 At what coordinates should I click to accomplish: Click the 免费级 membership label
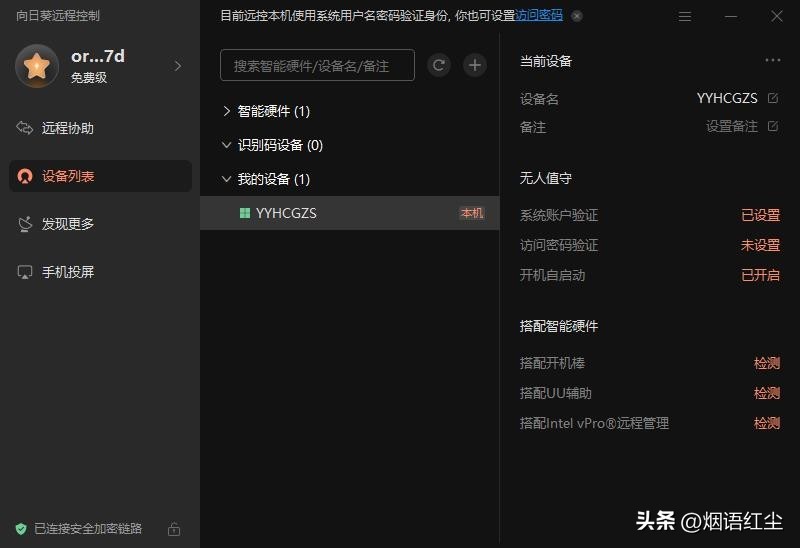[x=89, y=78]
